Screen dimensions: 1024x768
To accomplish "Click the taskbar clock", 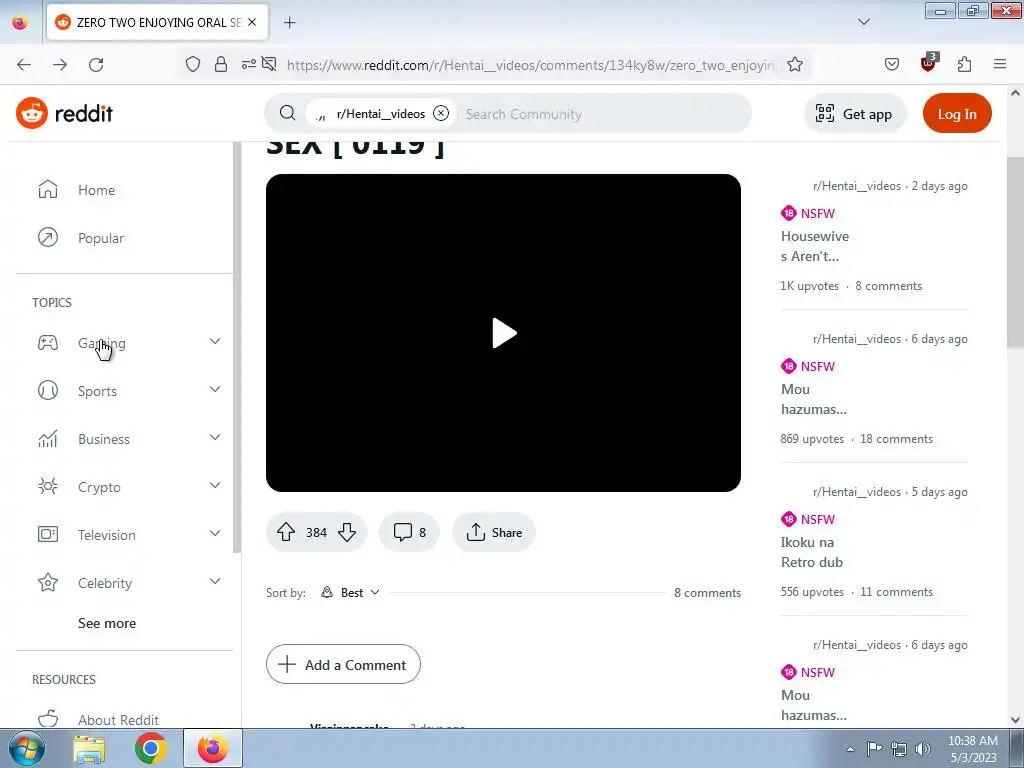I will pos(972,749).
